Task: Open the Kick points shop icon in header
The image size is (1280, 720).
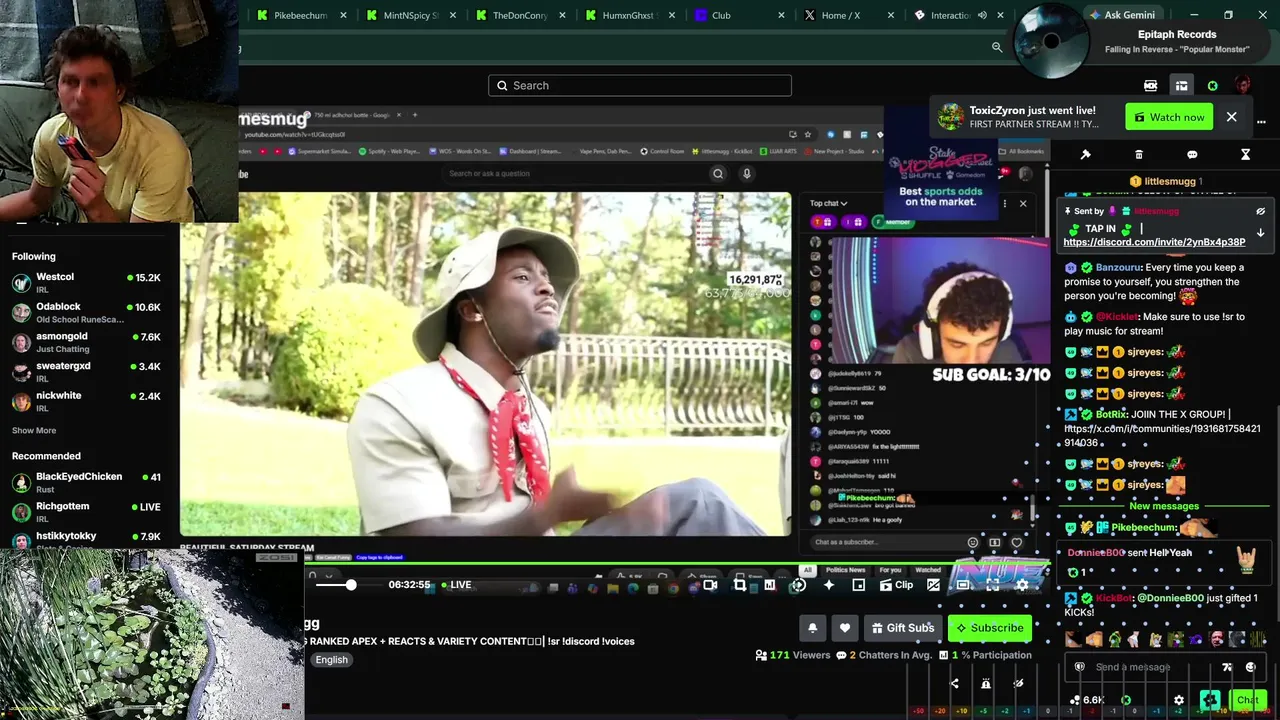Action: point(1151,86)
